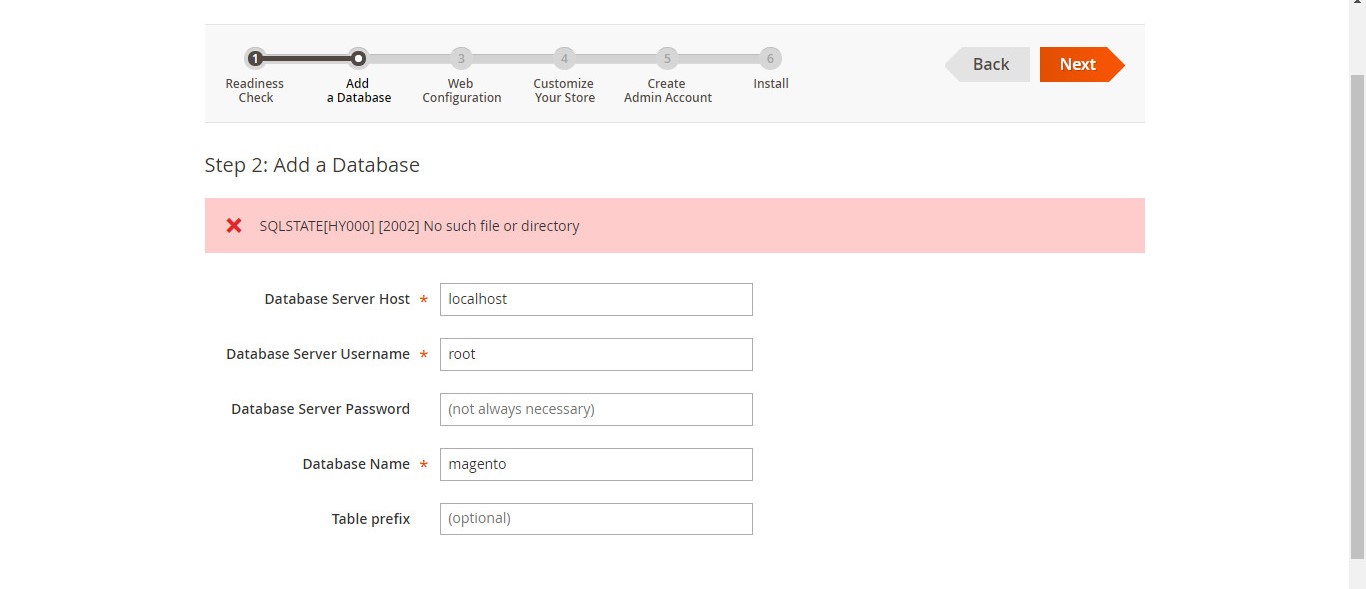The image size is (1366, 589).
Task: Click the page's vertical scrollbar
Action: coord(1357,300)
